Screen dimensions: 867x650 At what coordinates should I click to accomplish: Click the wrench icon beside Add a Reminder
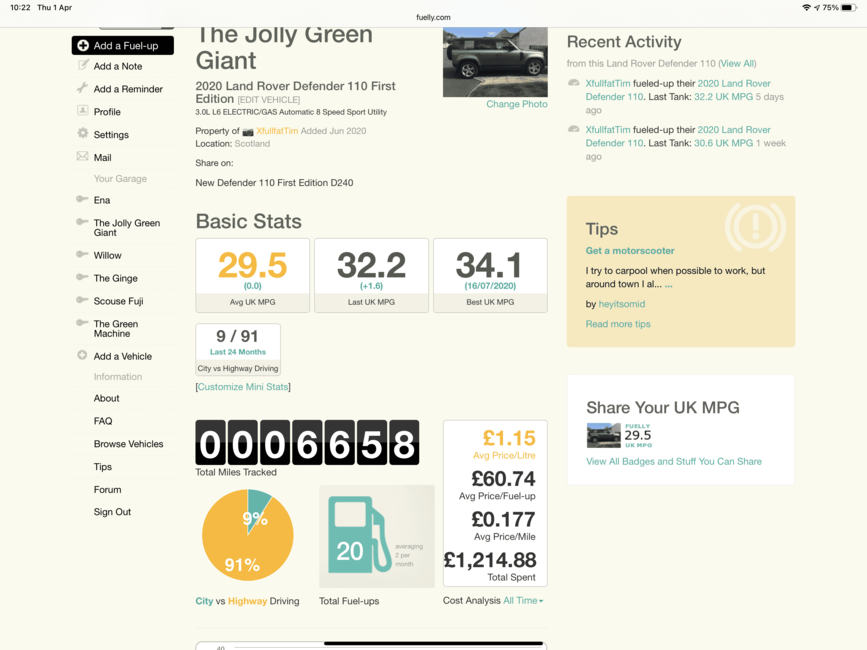(x=82, y=88)
